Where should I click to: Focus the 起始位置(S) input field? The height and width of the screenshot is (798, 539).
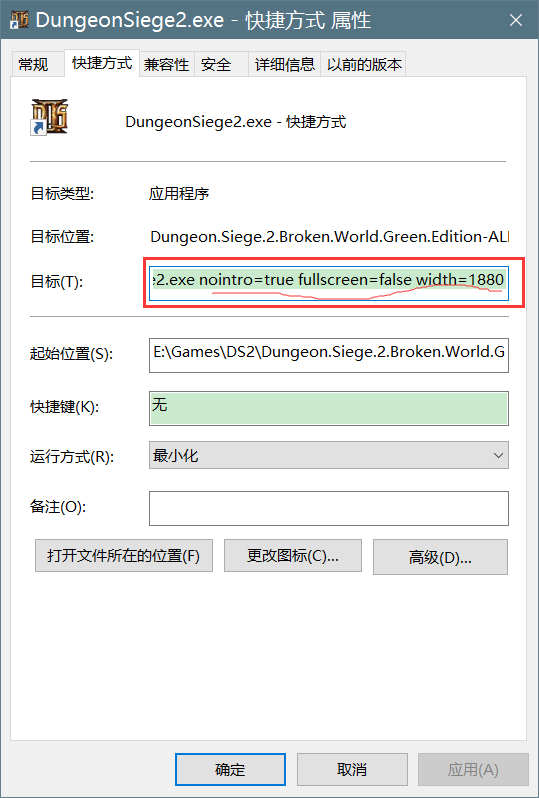329,355
